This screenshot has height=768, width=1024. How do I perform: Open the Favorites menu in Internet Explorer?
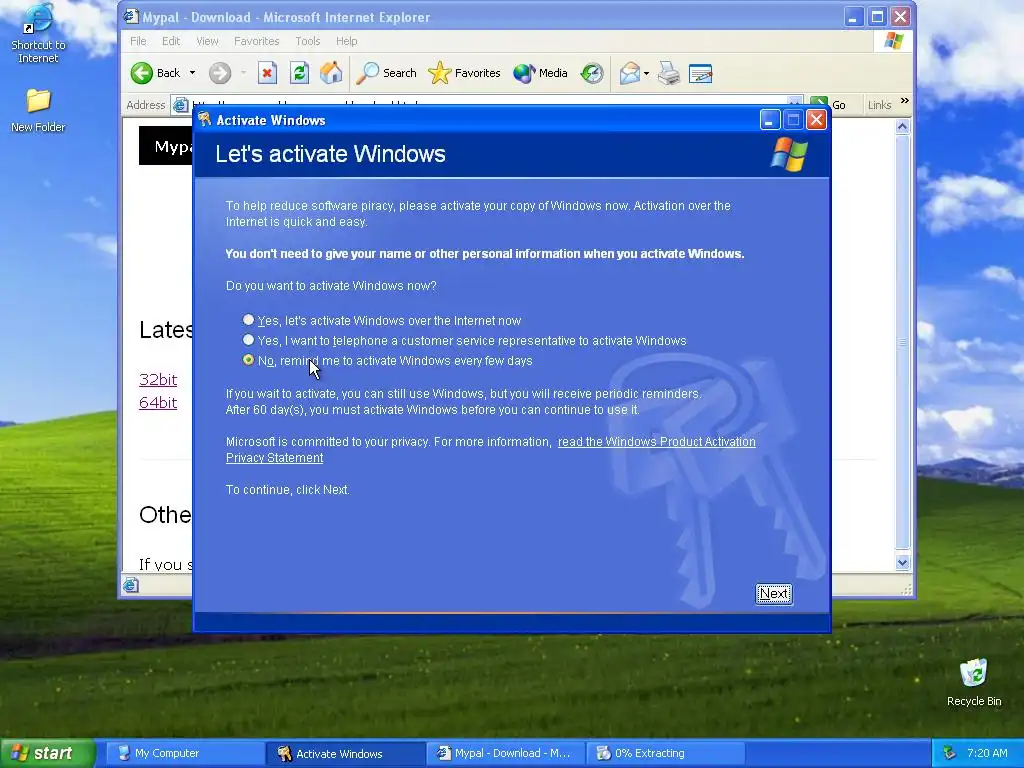(257, 41)
